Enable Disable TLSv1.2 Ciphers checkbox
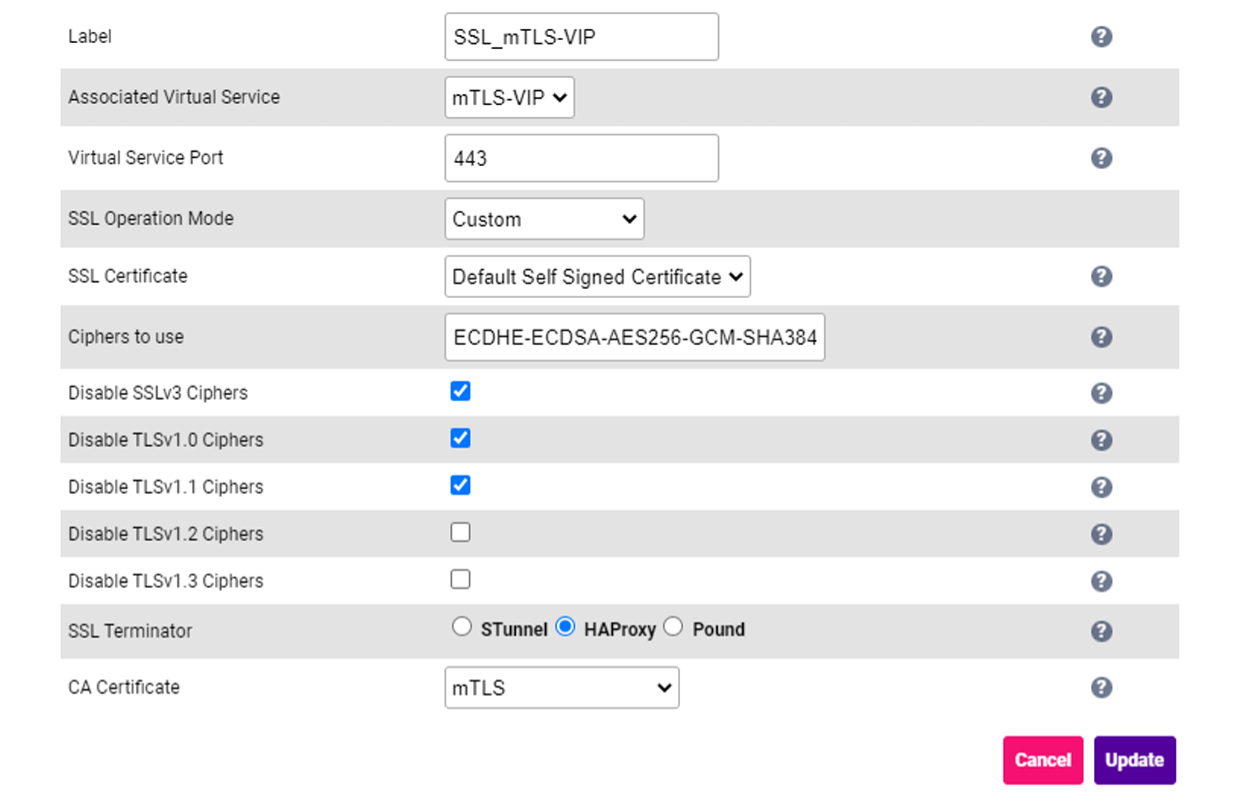The image size is (1239, 803). [x=460, y=532]
